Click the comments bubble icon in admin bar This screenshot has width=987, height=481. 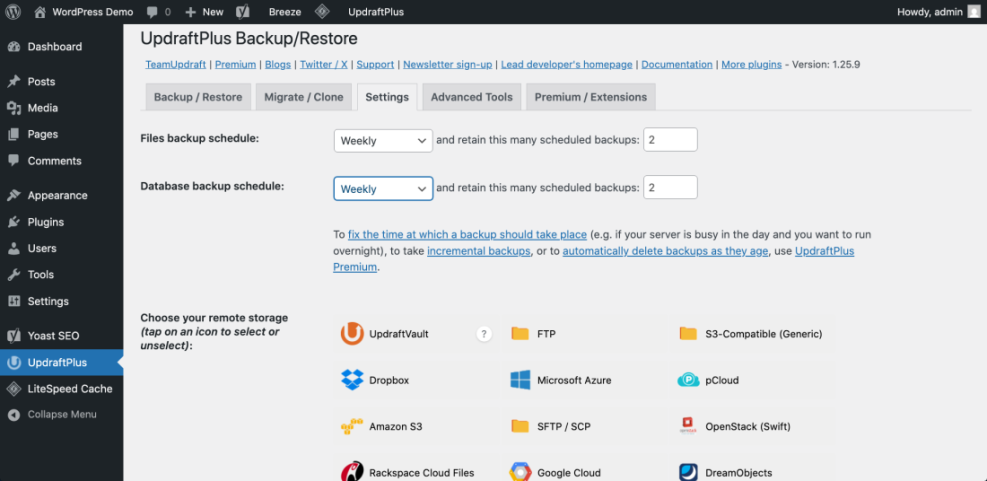click(152, 12)
